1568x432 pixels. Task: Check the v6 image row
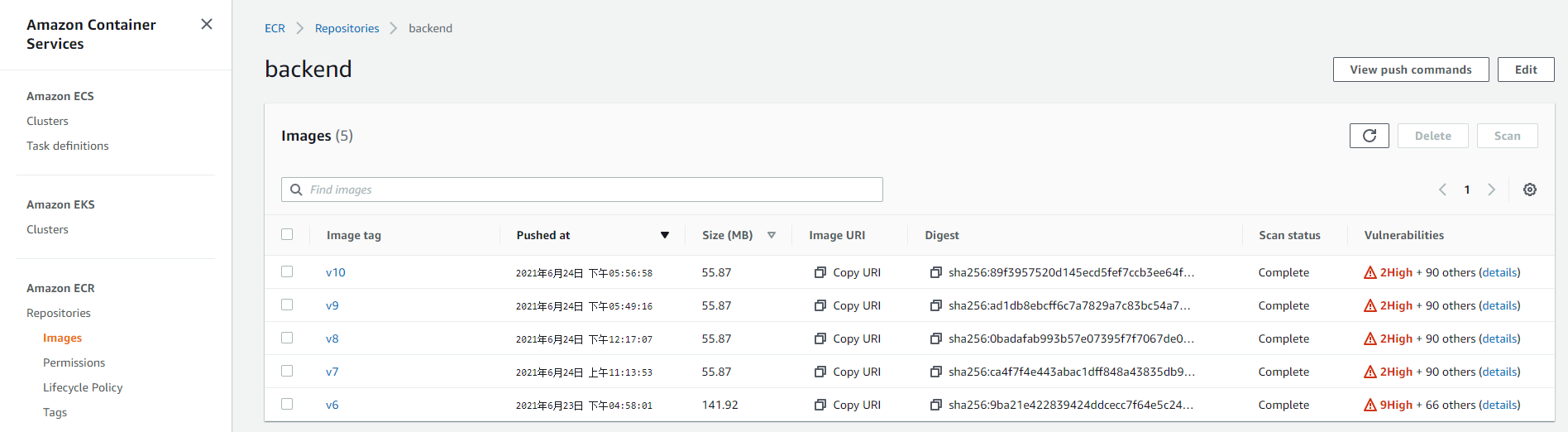pyautogui.click(x=287, y=404)
